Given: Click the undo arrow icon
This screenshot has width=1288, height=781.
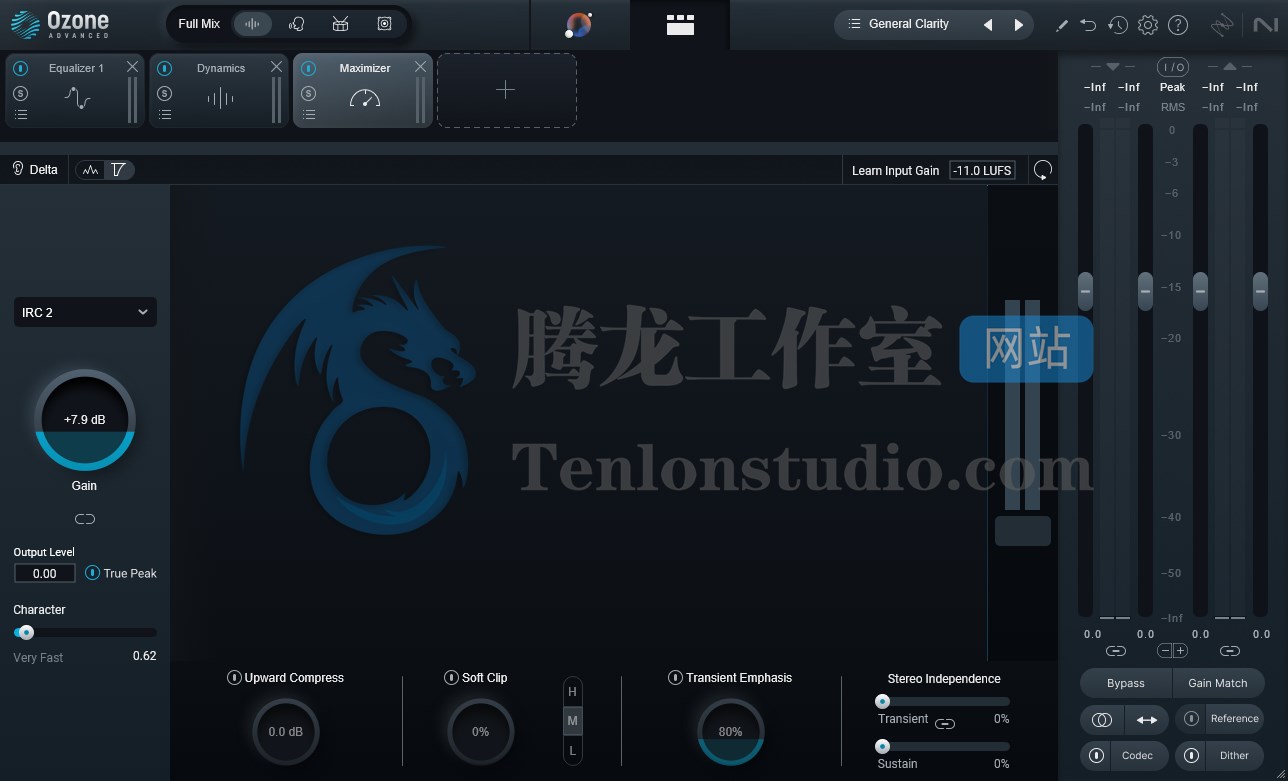Looking at the screenshot, I should click(x=1089, y=25).
